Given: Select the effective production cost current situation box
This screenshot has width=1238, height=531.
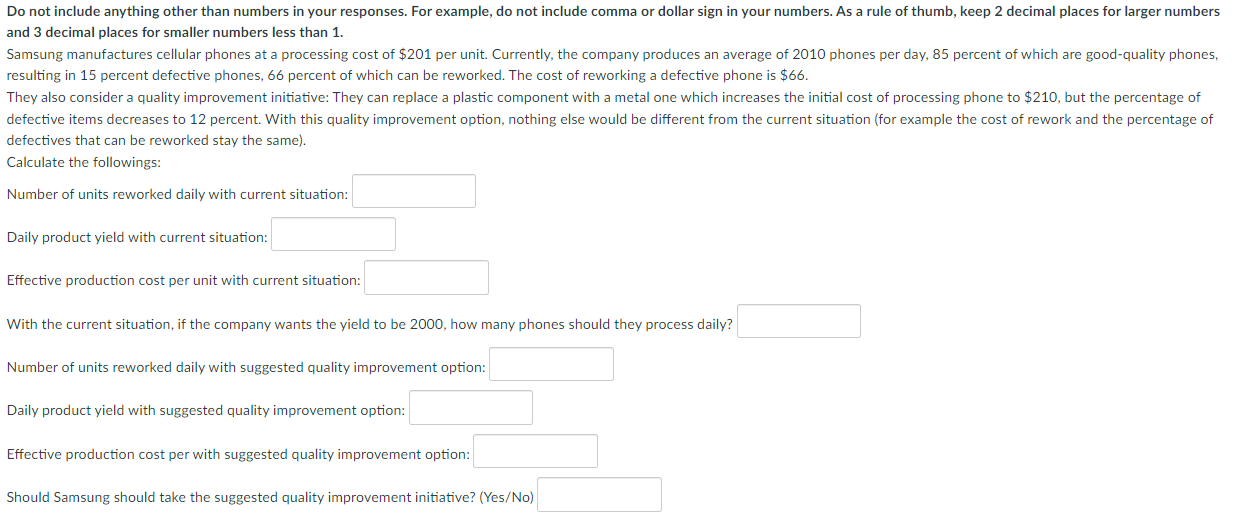Looking at the screenshot, I should pos(426,278).
